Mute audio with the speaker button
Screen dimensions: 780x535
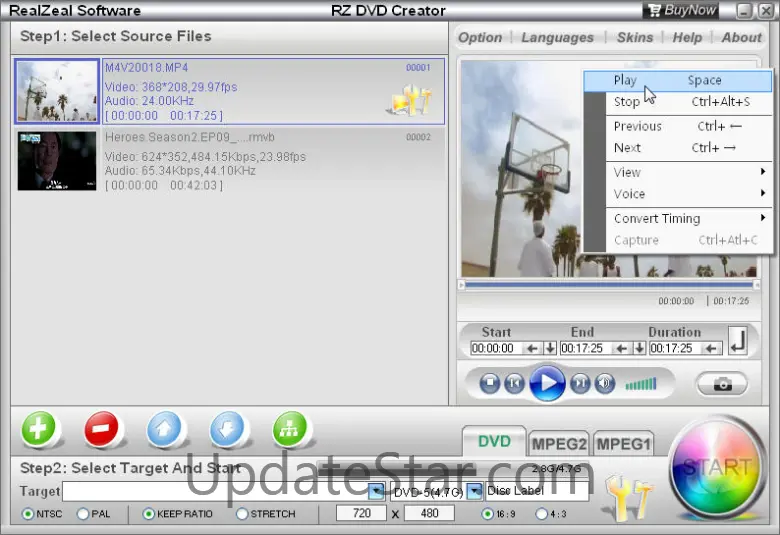(x=605, y=383)
